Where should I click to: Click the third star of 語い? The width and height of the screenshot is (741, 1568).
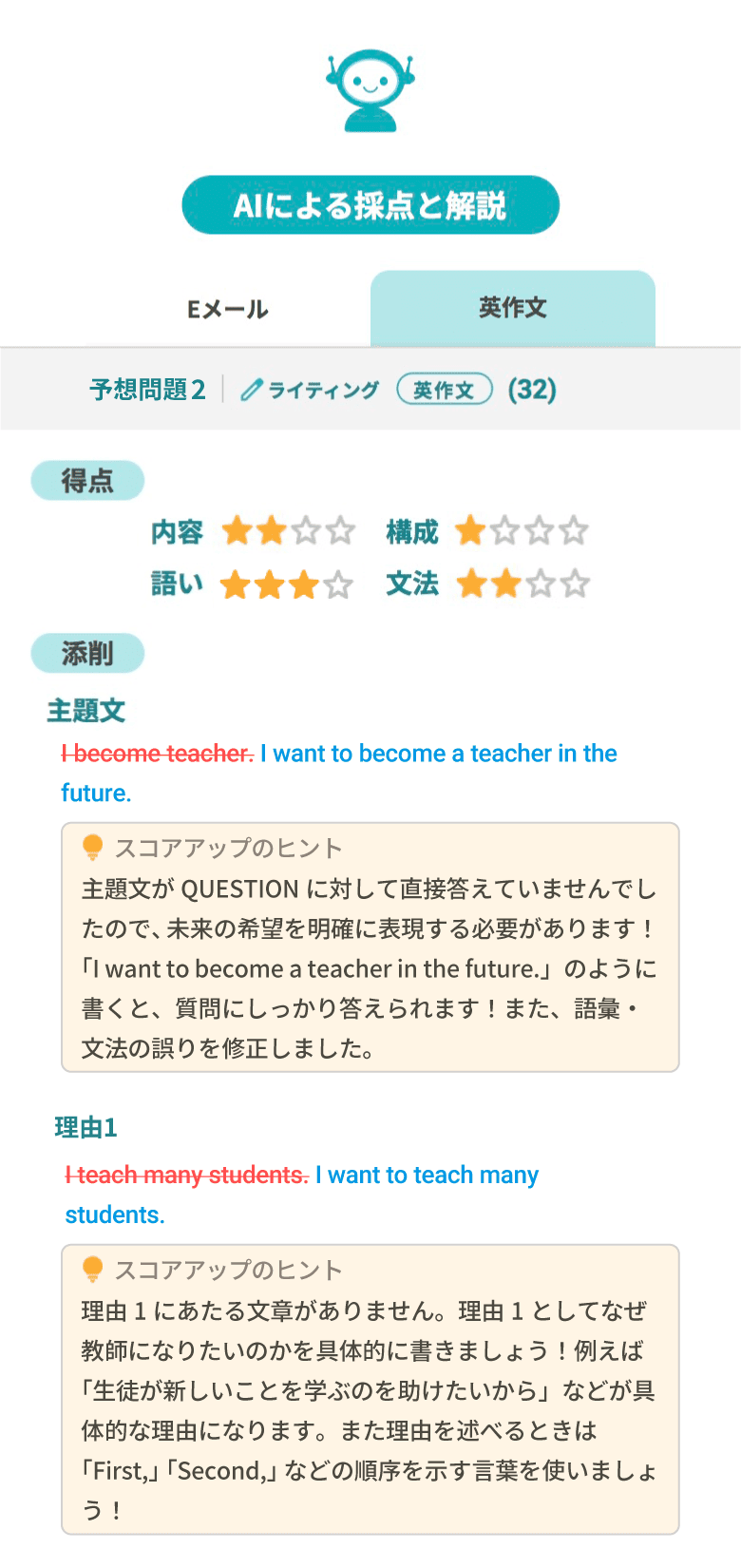(x=304, y=584)
